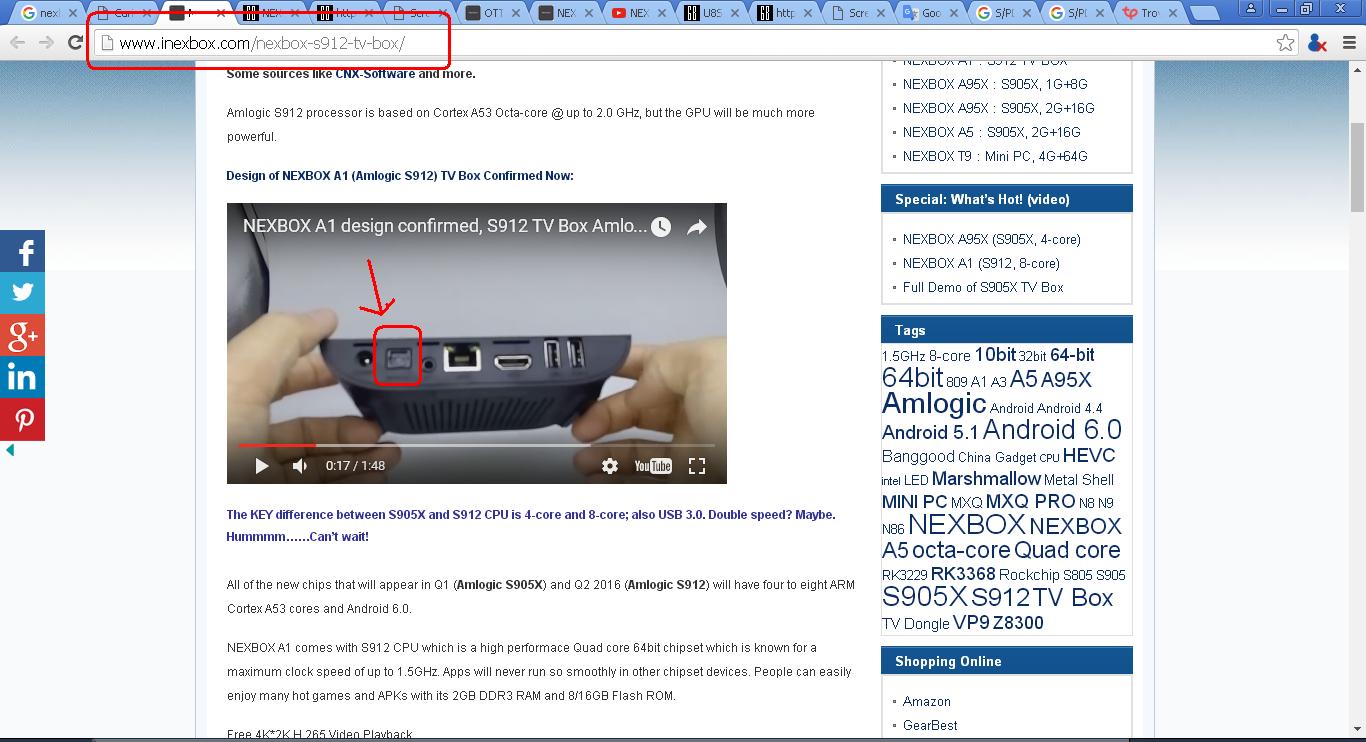Share page on LinkedIn

[x=22, y=378]
